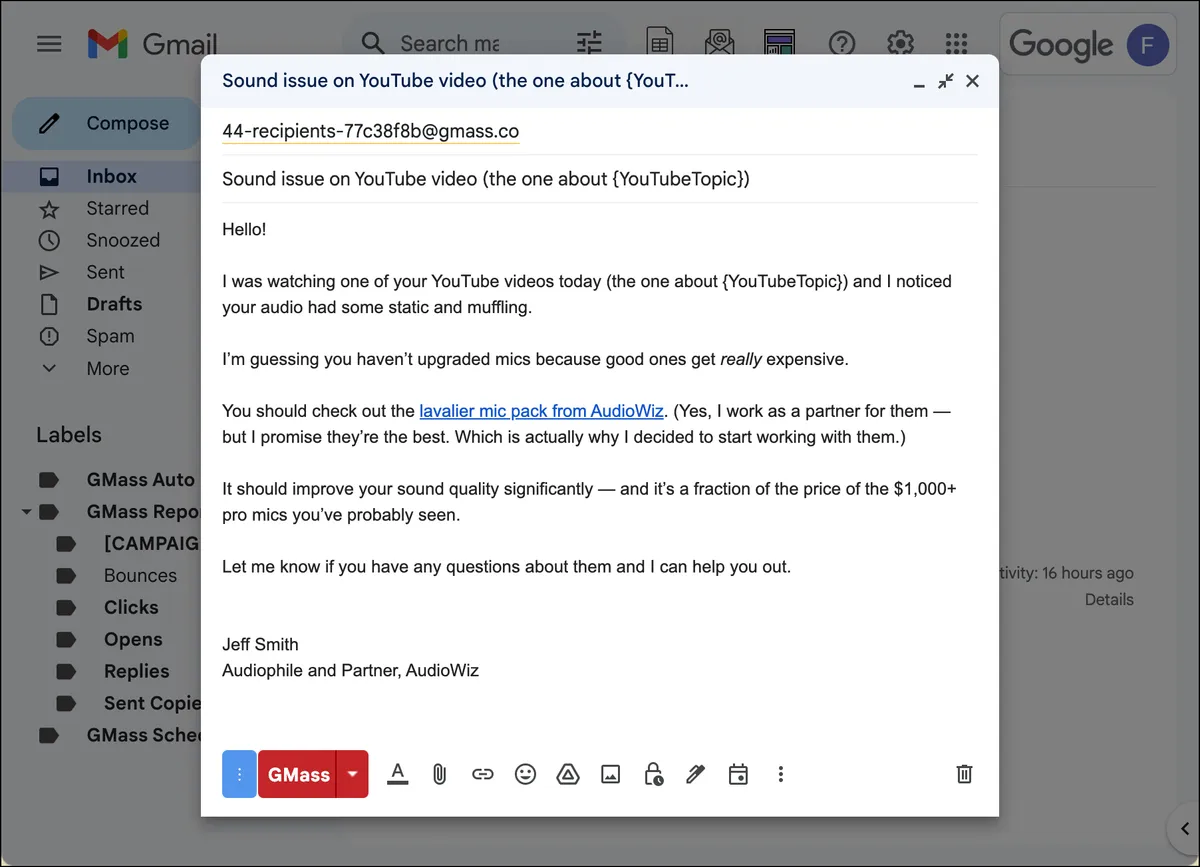Toggle confidential mode lock icon
1200x867 pixels.
[653, 774]
